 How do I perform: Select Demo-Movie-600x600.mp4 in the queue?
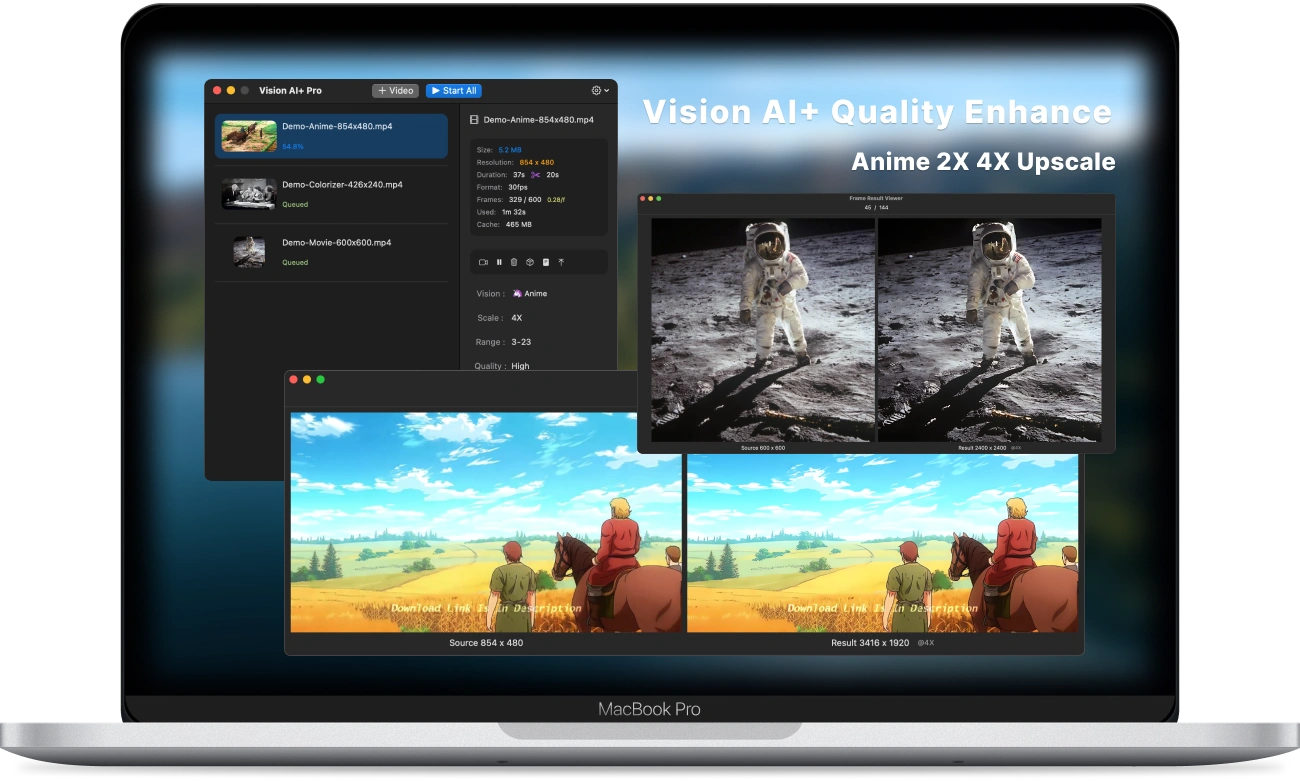[331, 252]
